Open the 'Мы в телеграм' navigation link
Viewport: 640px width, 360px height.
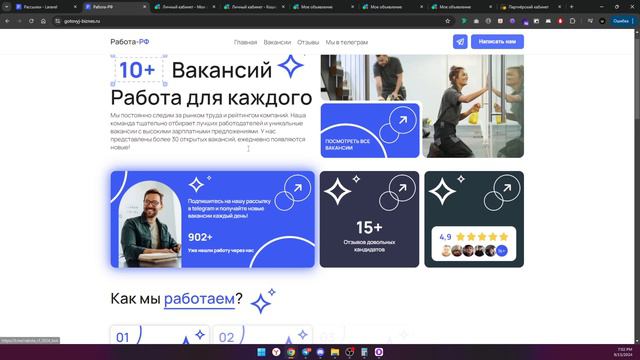[347, 42]
